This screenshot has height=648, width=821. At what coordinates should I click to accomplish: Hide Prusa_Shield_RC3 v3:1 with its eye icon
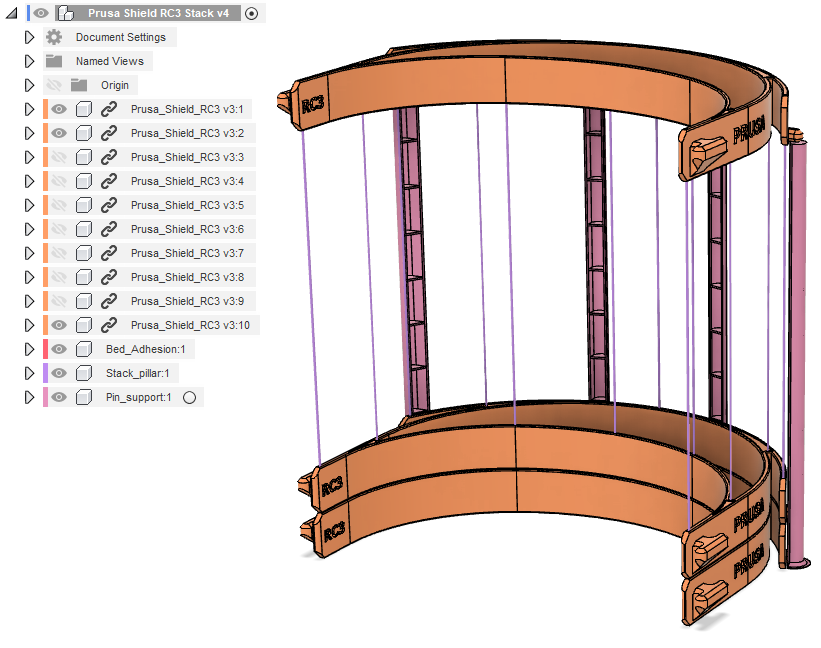59,109
